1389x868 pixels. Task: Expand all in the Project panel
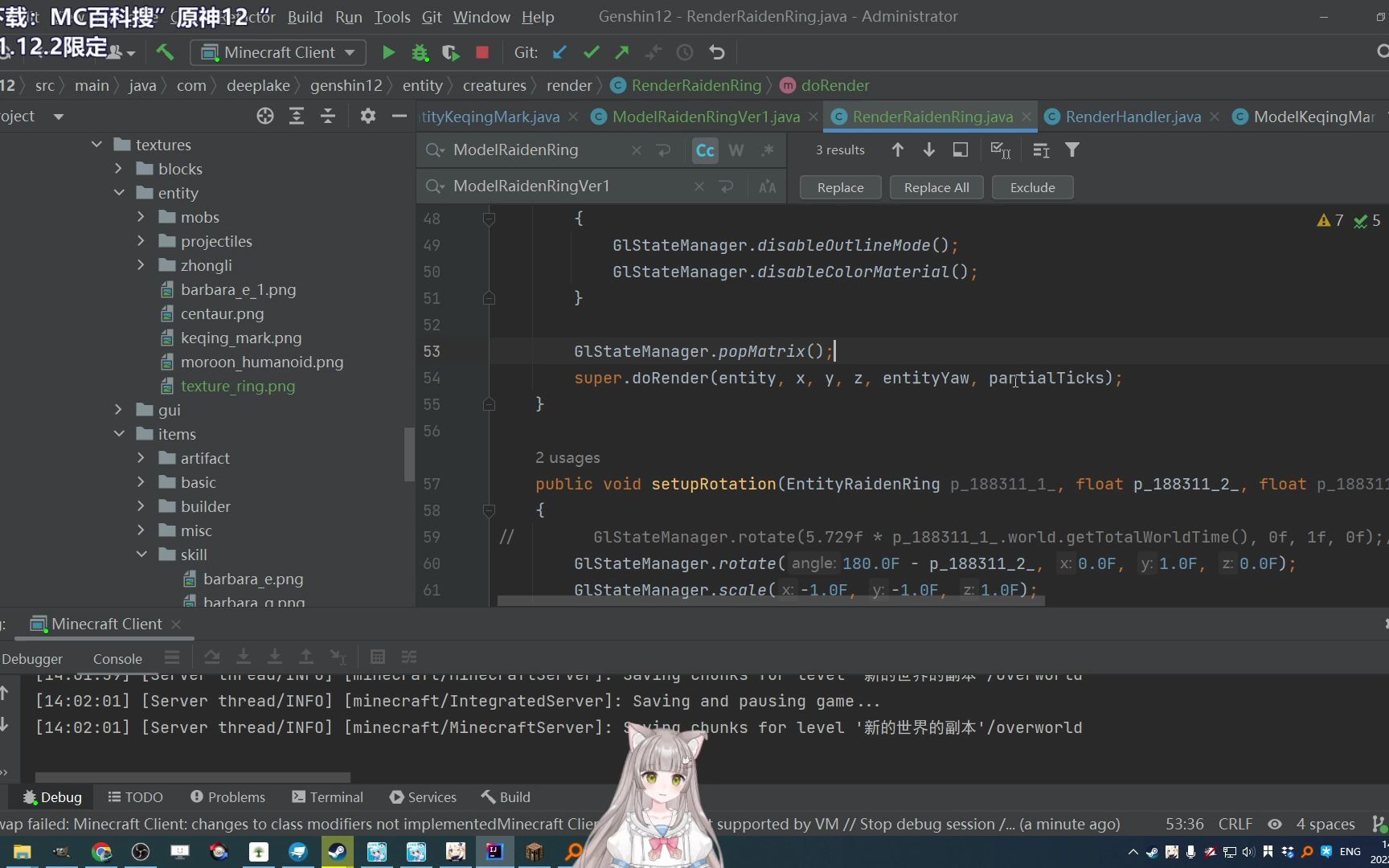tap(297, 117)
